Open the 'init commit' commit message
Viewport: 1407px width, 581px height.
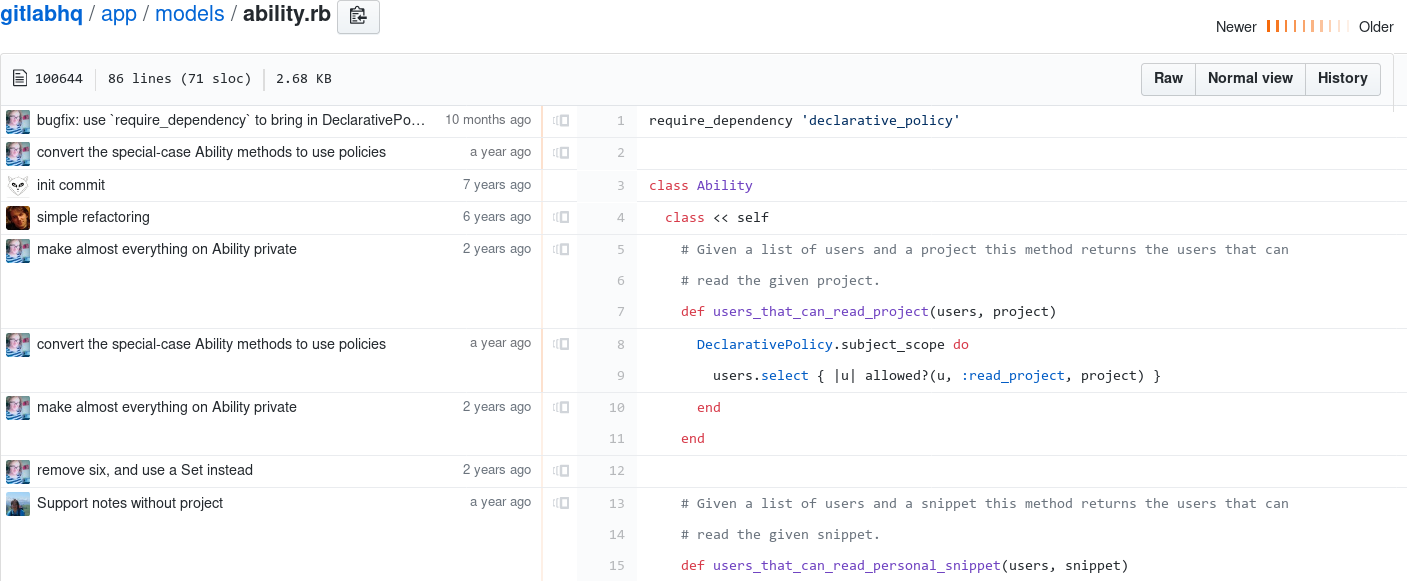(71, 185)
